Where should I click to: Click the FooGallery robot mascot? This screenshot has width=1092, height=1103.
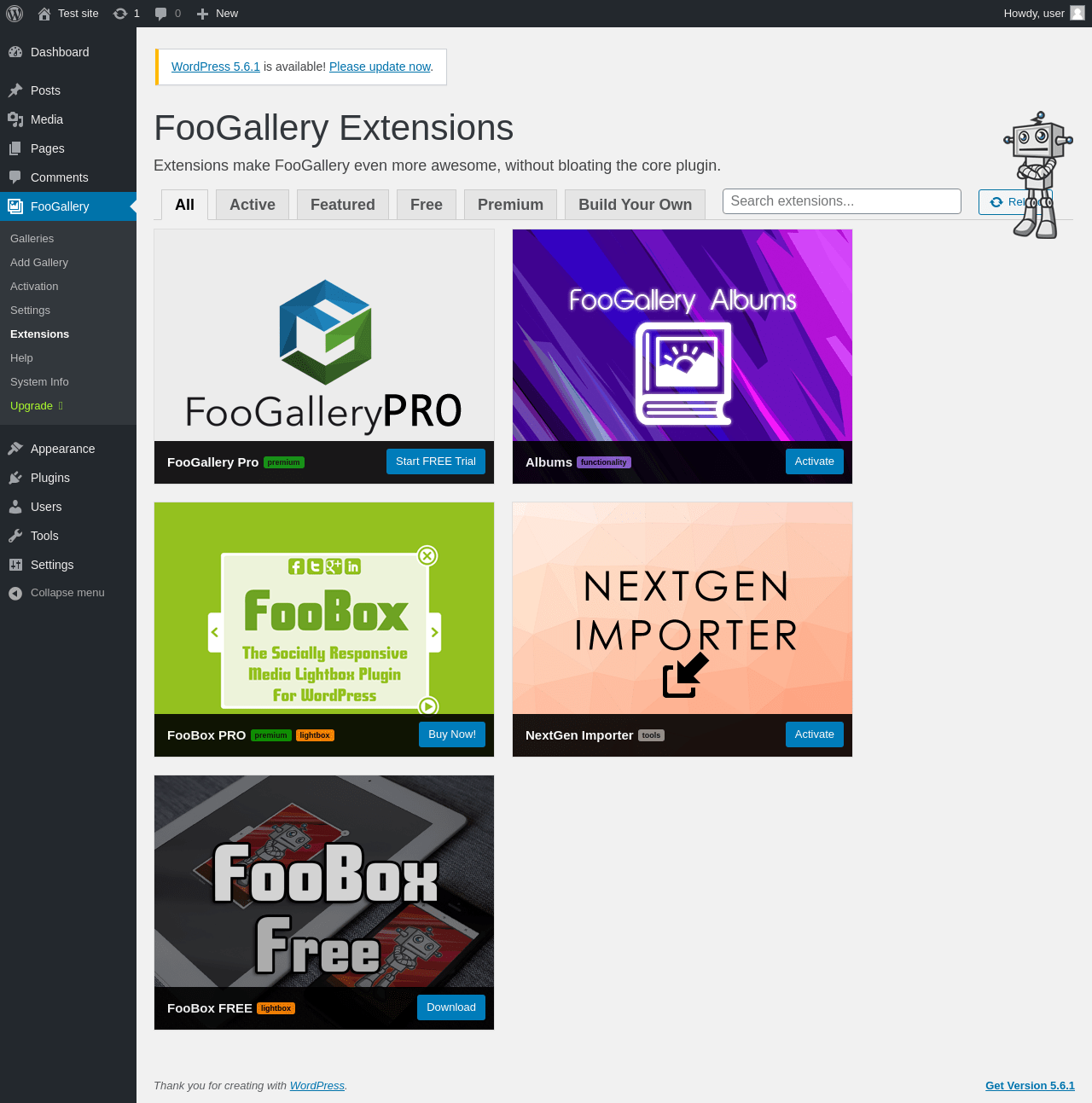pos(1037,175)
